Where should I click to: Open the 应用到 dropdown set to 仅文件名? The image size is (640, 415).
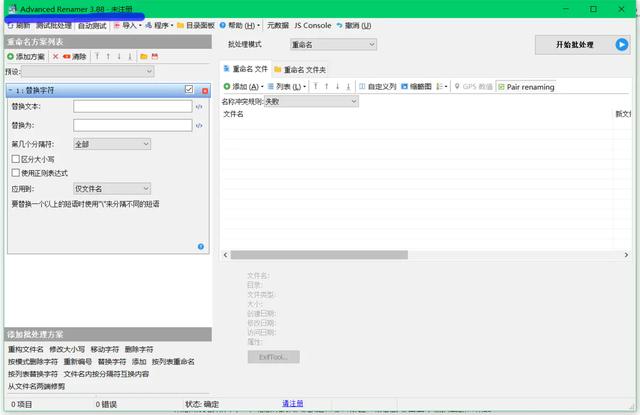coord(112,189)
